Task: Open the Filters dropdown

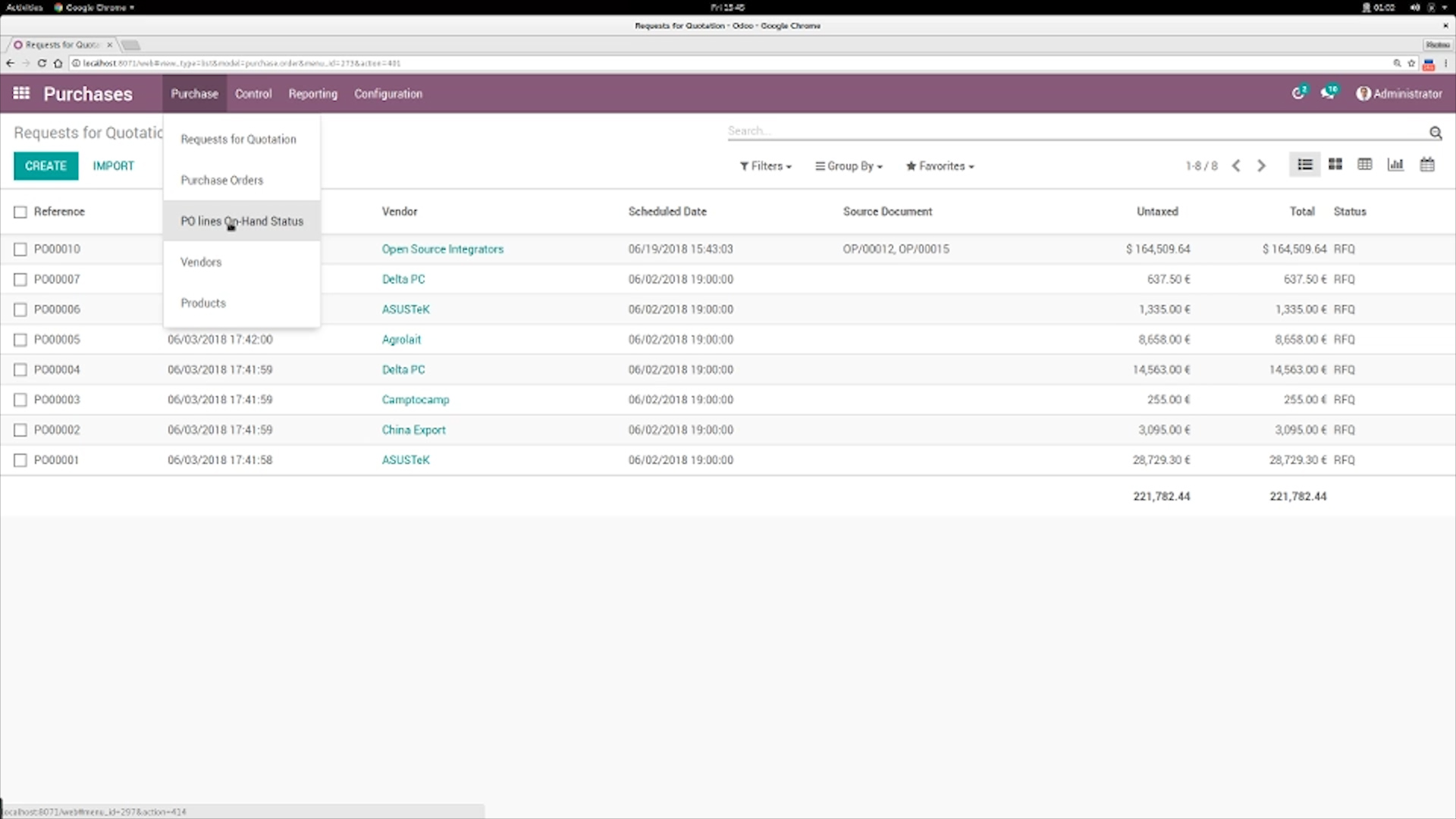Action: (x=765, y=166)
